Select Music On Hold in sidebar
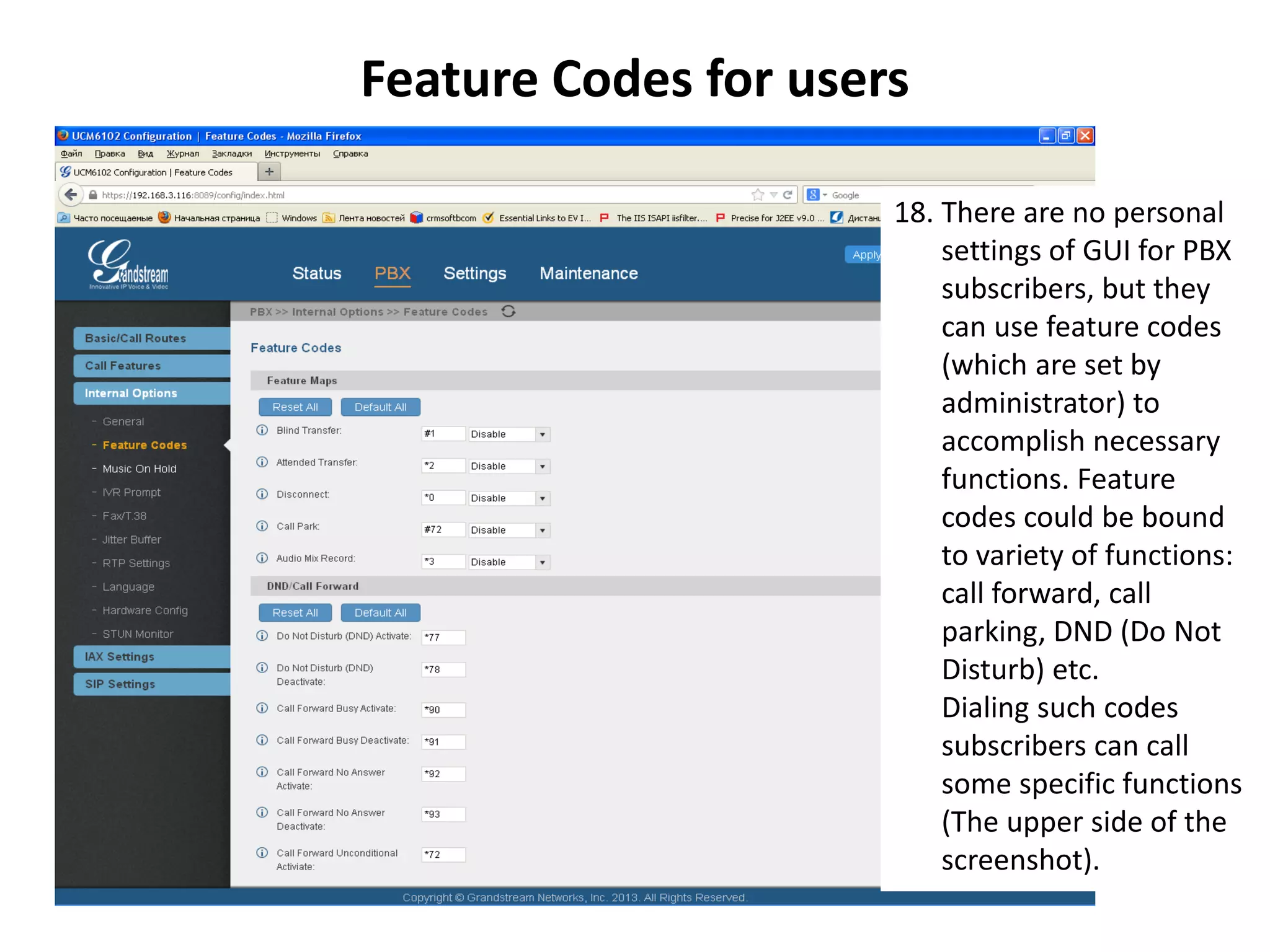The height and width of the screenshot is (952, 1270). click(140, 469)
